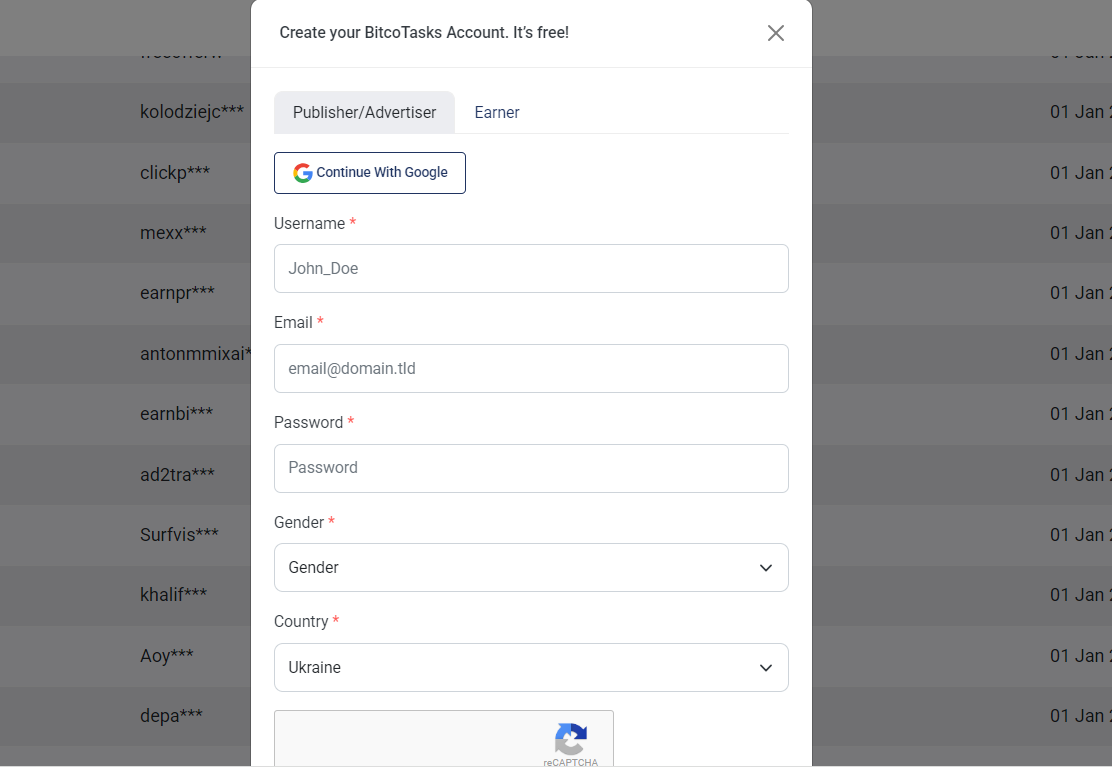Click the dialog title text
Screen dimensions: 1112x767
click(x=424, y=33)
